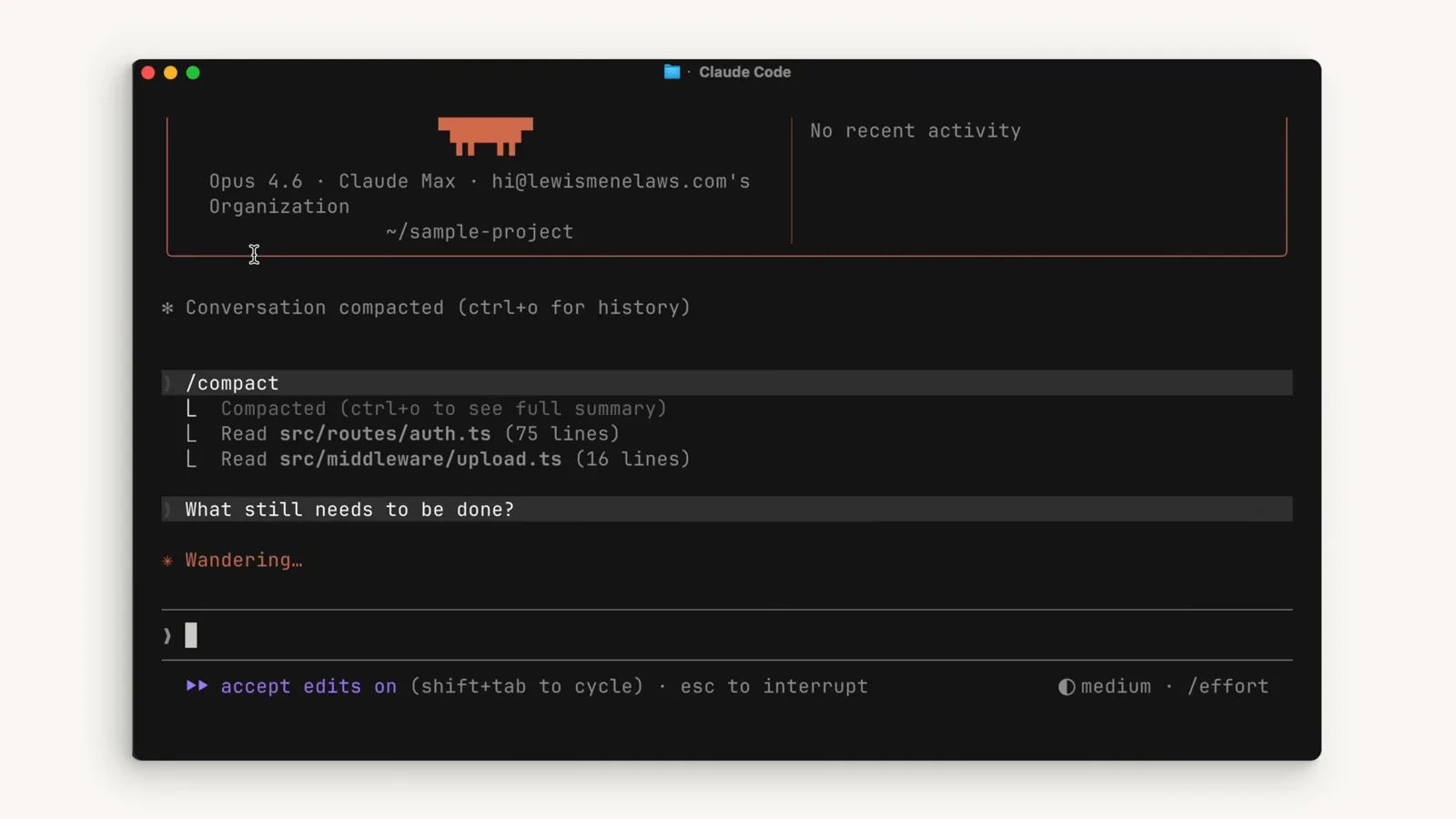This screenshot has width=1456, height=819.
Task: Click the esc to interrupt hint
Action: point(774,686)
